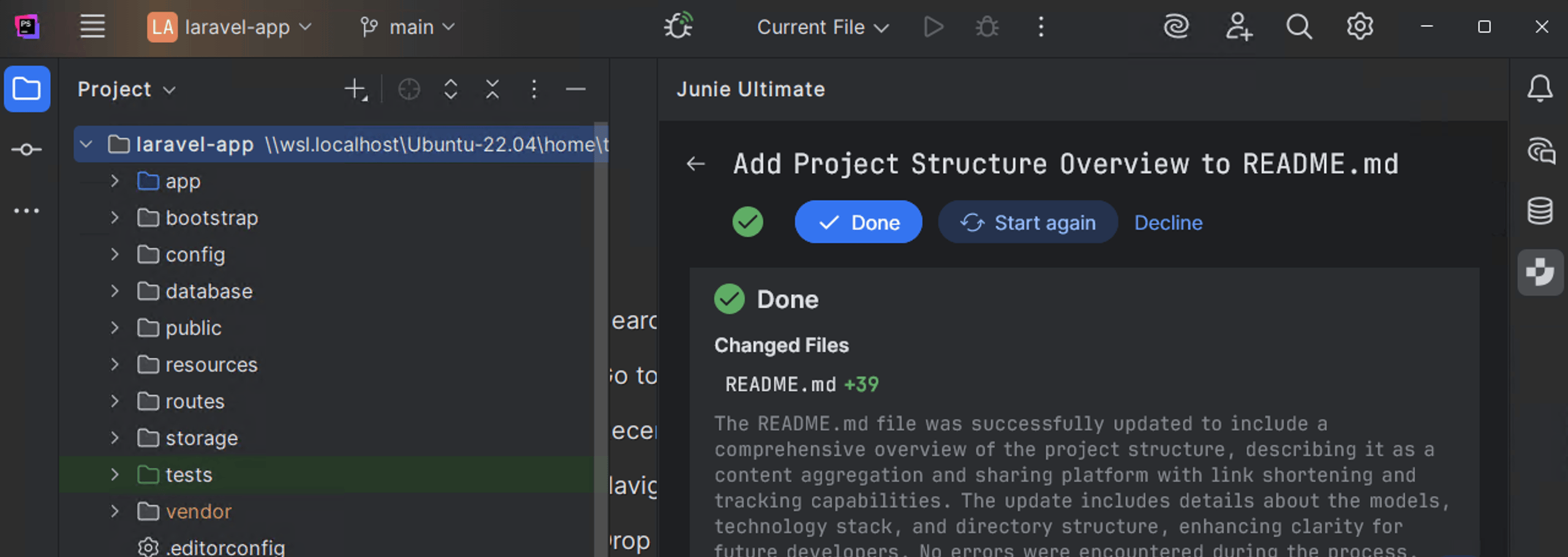Expand the app folder

tap(115, 181)
